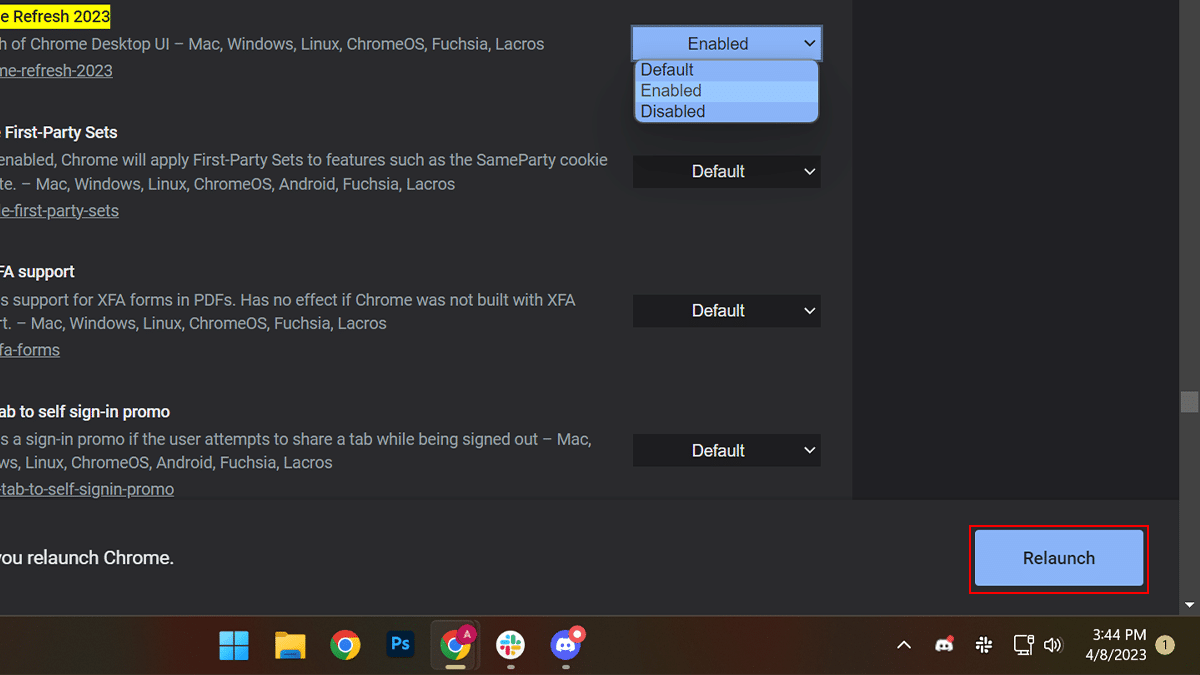Open Windows Start menu
This screenshot has height=675, width=1200.
pos(234,646)
